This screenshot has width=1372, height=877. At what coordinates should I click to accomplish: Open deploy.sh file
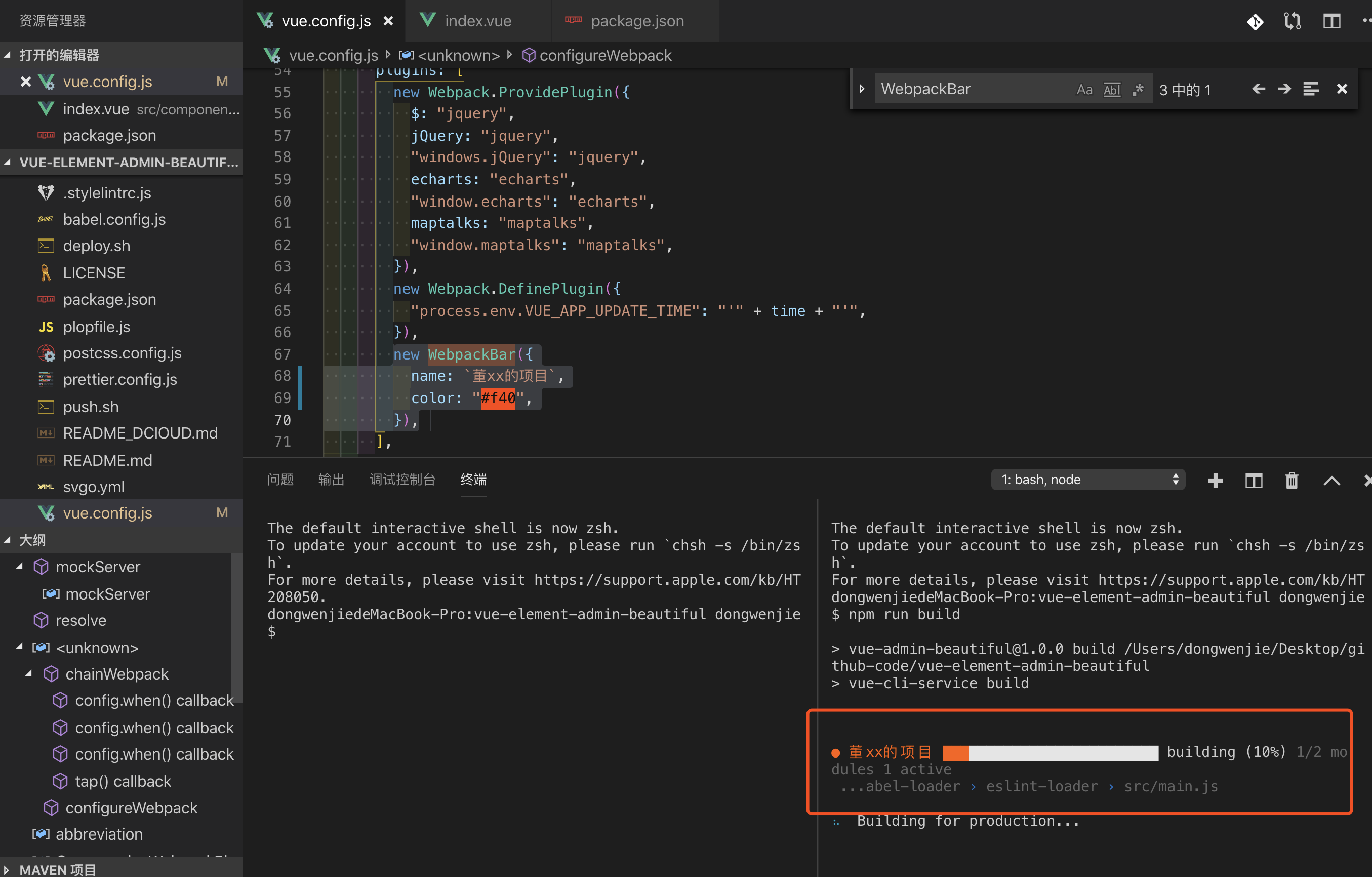tap(122, 246)
